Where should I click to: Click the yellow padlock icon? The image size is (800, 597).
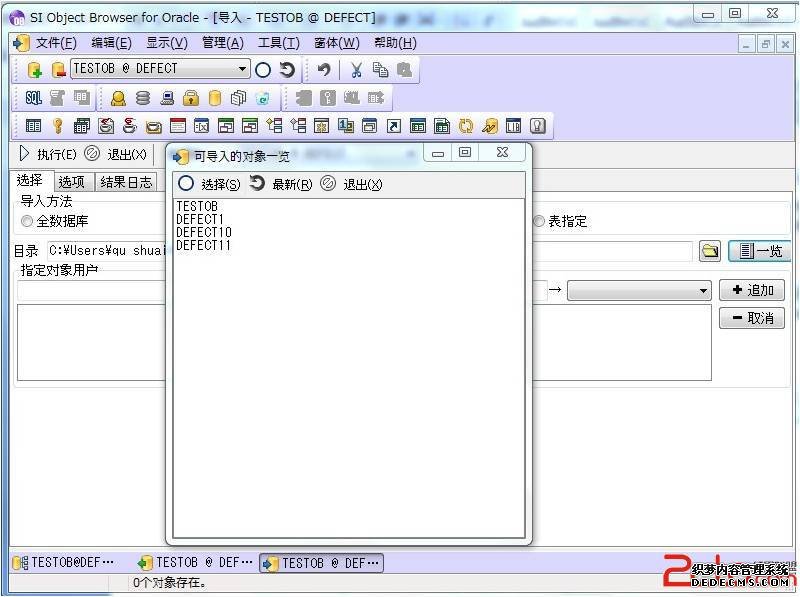(x=190, y=98)
